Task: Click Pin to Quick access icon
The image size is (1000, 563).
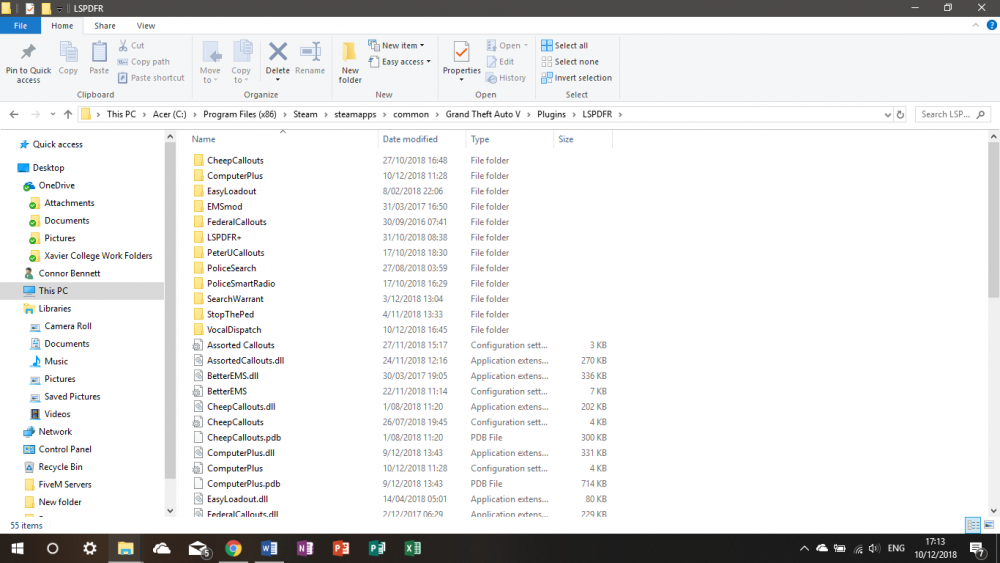Action: [28, 52]
